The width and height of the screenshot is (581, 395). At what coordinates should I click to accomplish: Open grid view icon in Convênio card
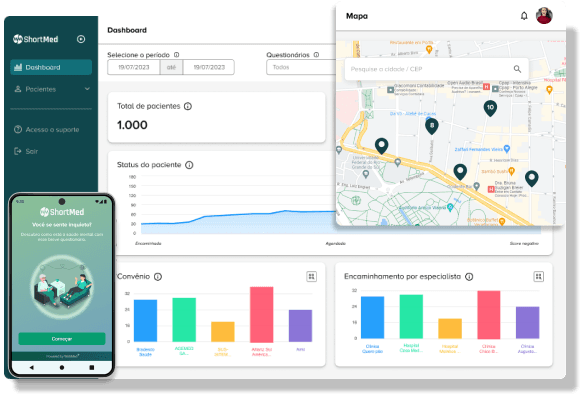click(x=312, y=276)
